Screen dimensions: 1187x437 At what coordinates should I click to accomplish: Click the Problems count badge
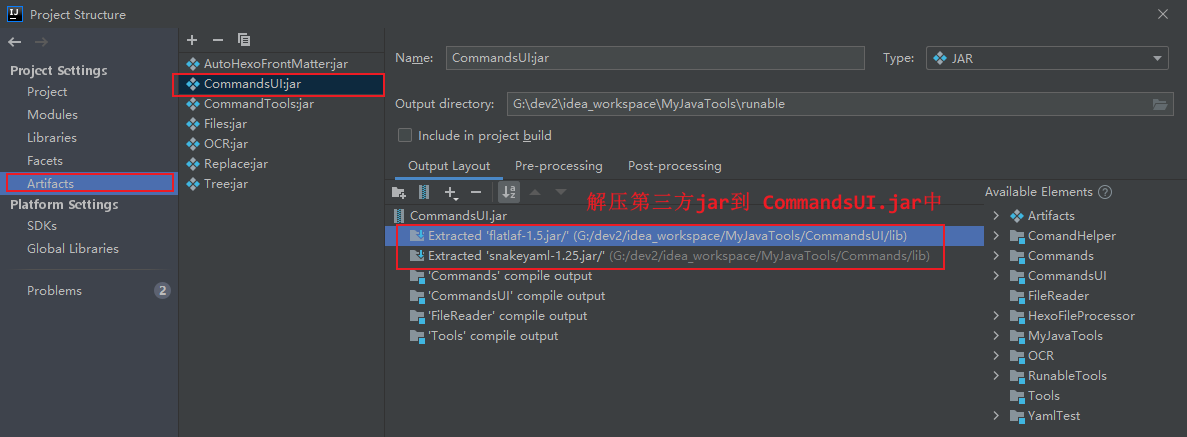pos(162,291)
